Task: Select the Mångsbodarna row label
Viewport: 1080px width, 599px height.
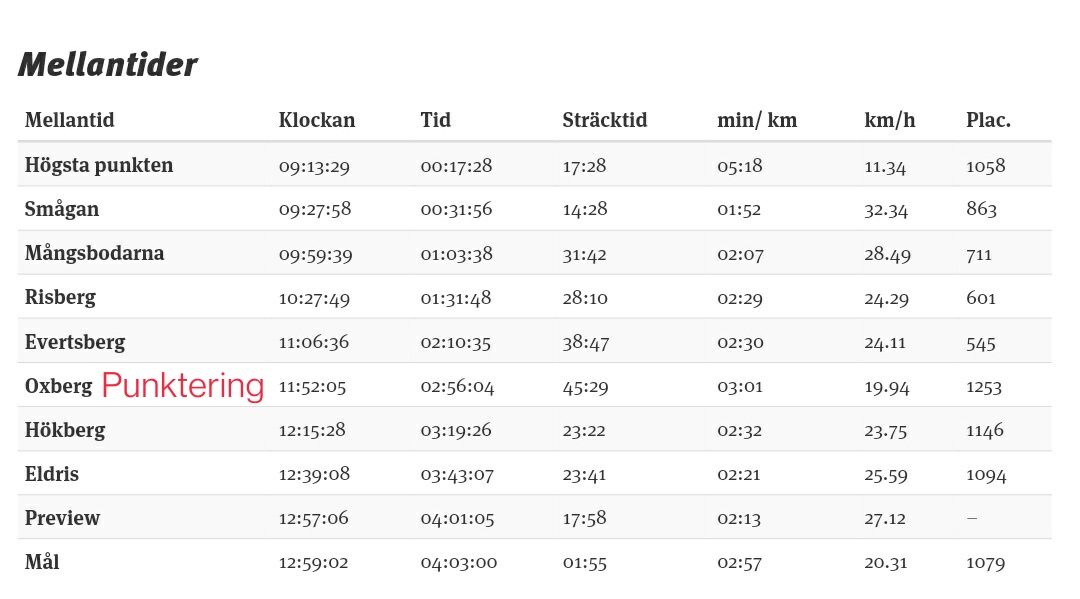Action: 94,253
